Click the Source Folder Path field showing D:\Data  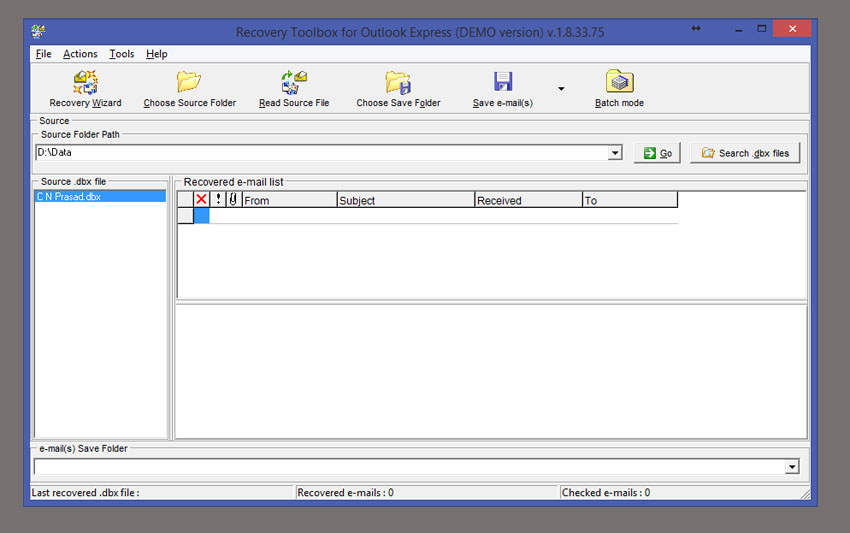tap(321, 152)
